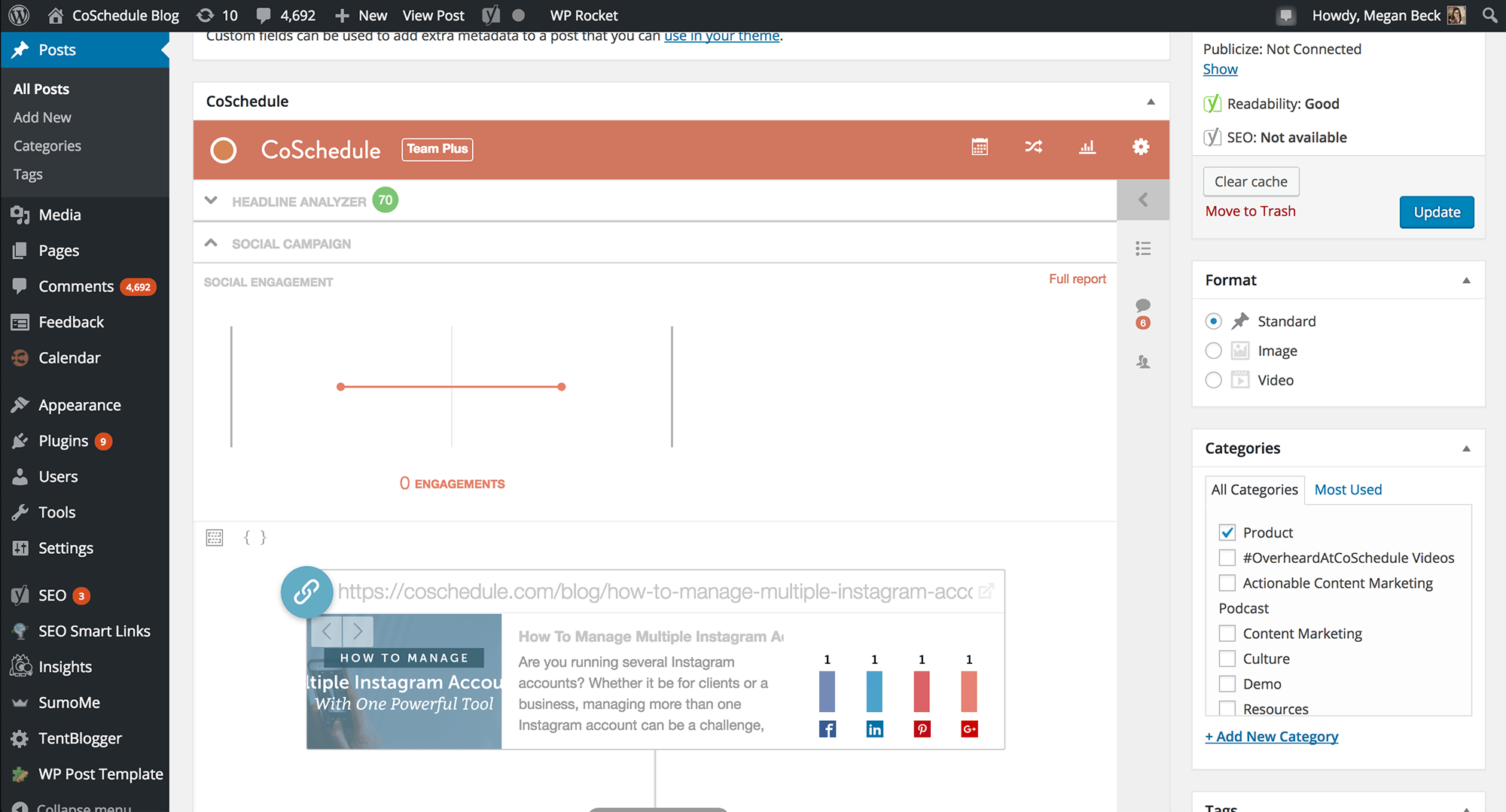Open the CoSchedule calendar icon in orange header
This screenshot has width=1506, height=812.
980,147
